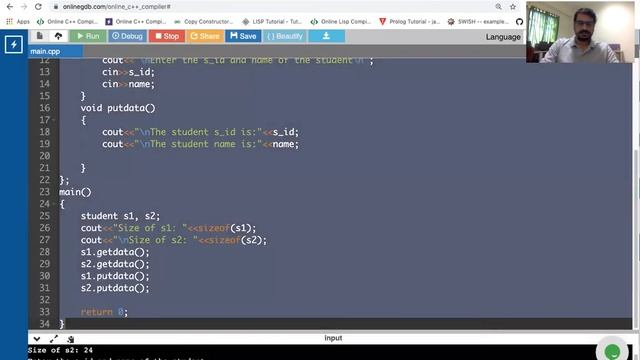The width and height of the screenshot is (640, 360).
Task: Stop the running program
Action: click(x=167, y=36)
